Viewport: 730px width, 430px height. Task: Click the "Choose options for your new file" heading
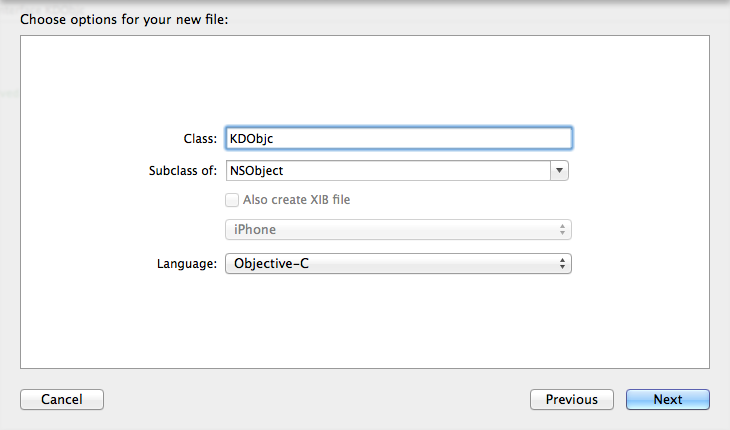click(x=125, y=19)
